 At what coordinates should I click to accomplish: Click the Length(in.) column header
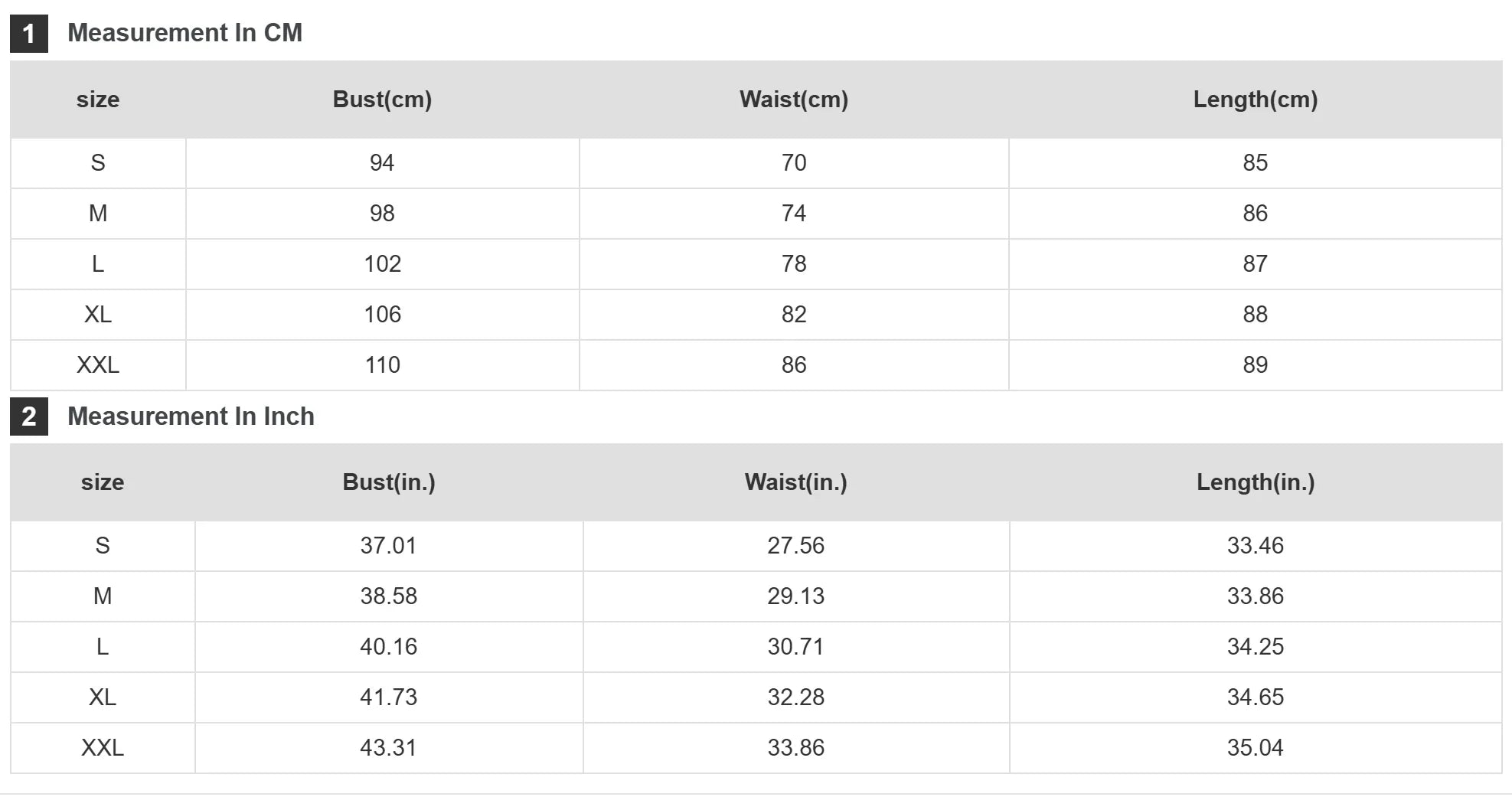(1256, 482)
